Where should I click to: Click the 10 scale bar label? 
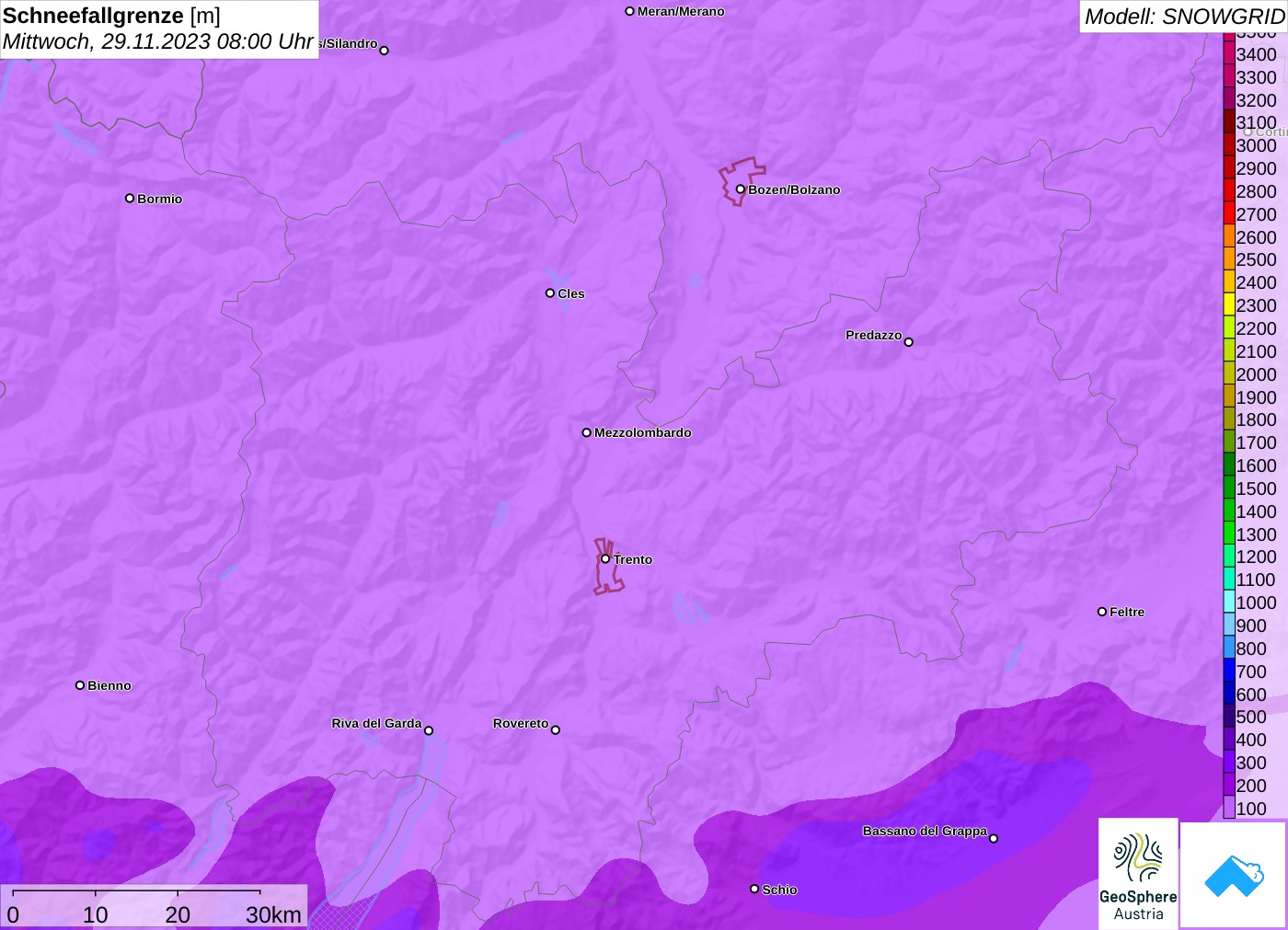click(96, 914)
